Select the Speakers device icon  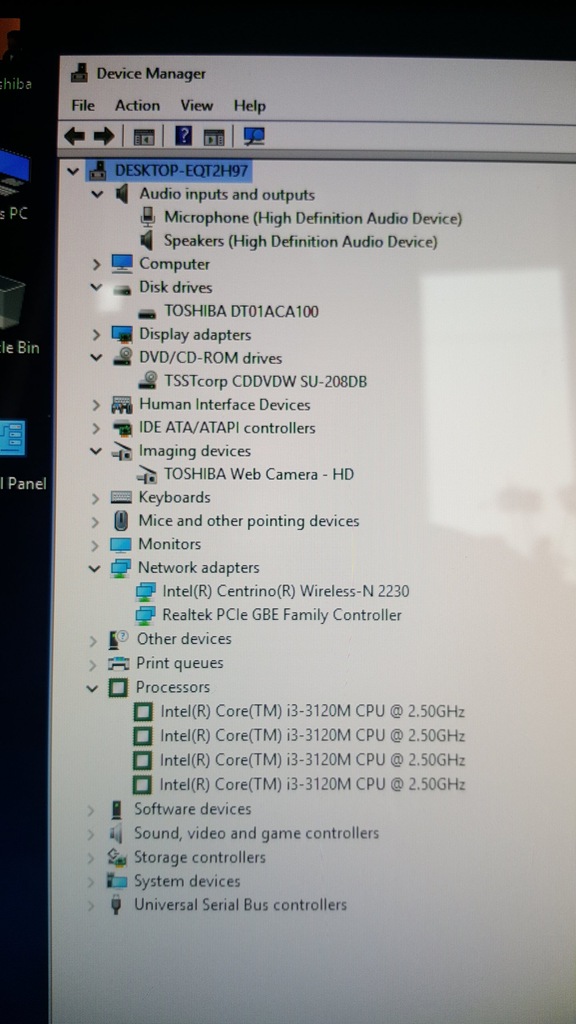(x=148, y=240)
